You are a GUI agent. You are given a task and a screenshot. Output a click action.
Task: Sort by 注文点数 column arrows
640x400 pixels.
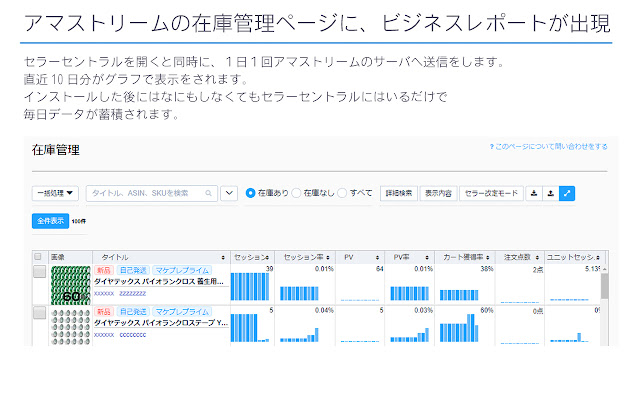click(x=537, y=258)
